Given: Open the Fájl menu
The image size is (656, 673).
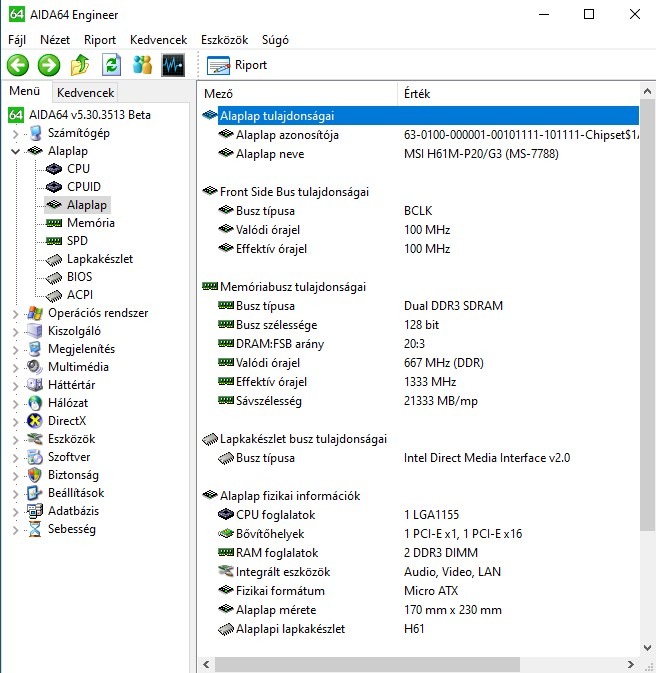Looking at the screenshot, I should click(17, 40).
